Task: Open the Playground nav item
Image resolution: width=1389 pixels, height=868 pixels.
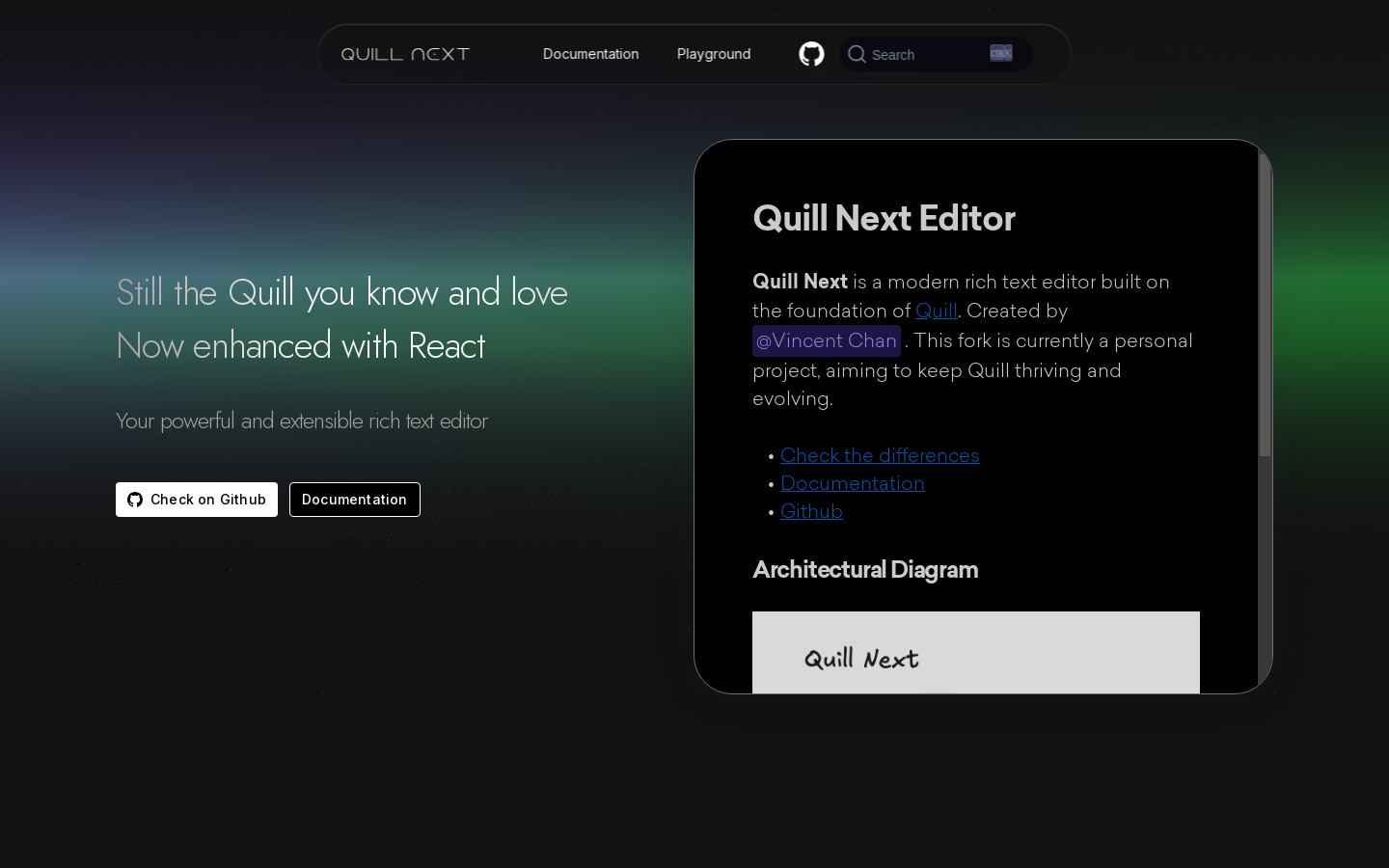Action: [x=714, y=54]
